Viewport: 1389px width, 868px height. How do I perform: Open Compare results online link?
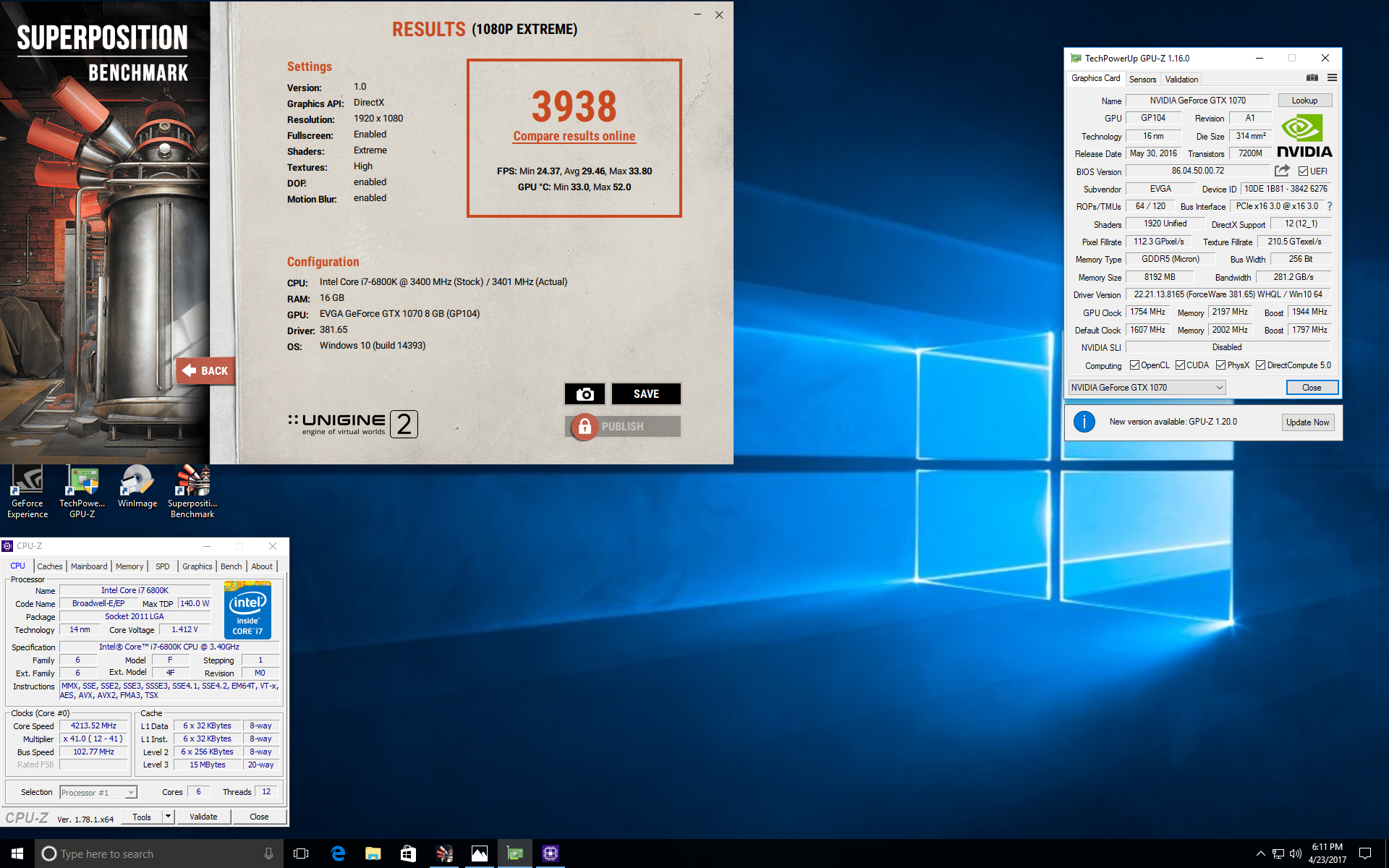tap(574, 136)
